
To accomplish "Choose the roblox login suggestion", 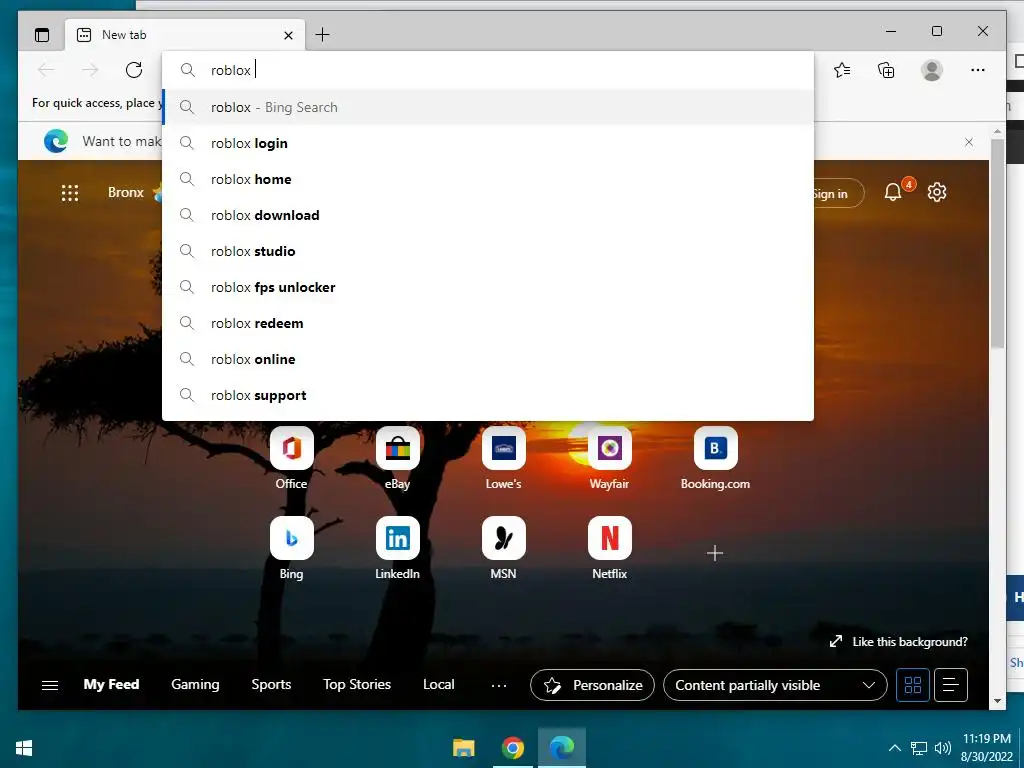I will coord(488,143).
